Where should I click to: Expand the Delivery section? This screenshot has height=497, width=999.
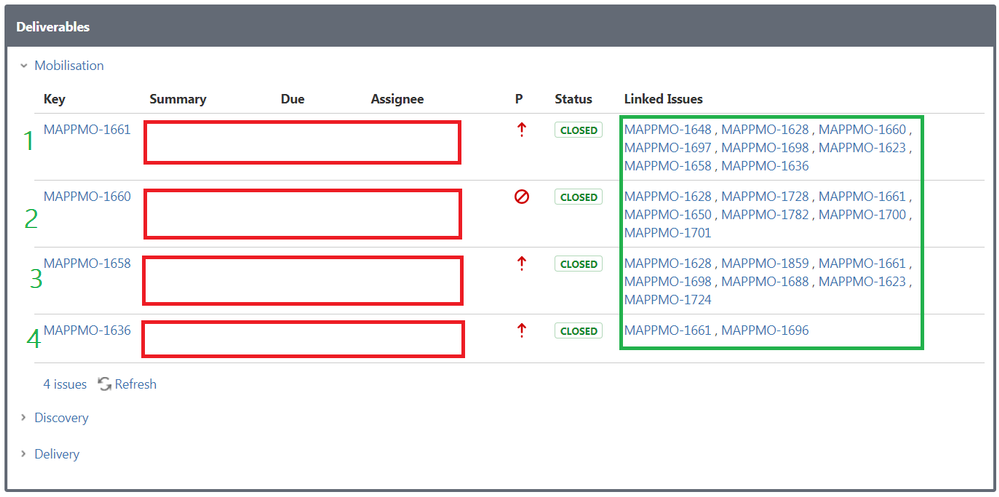tap(50, 454)
